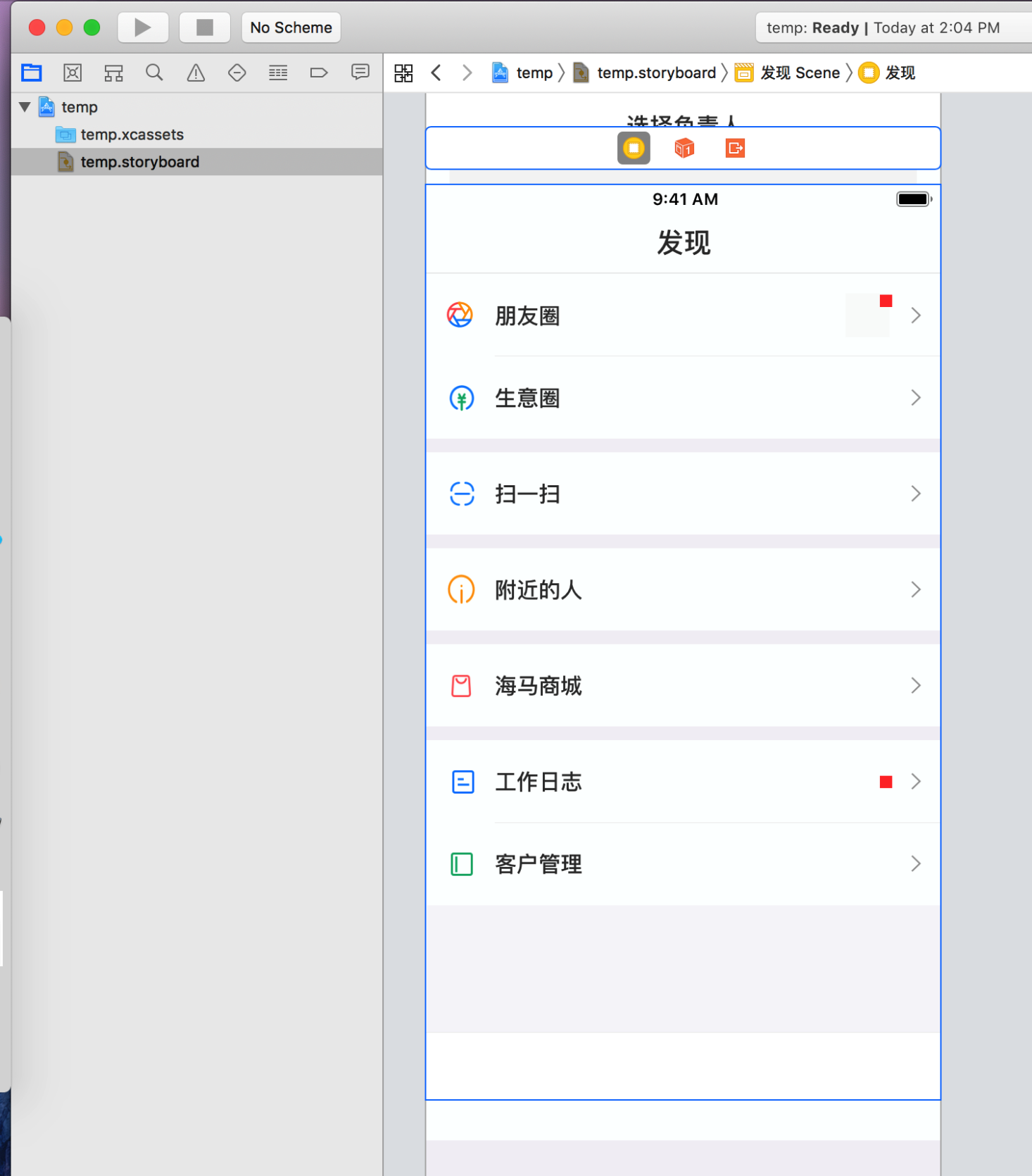1032x1176 pixels.
Task: Open the related items grid menu
Action: 403,73
